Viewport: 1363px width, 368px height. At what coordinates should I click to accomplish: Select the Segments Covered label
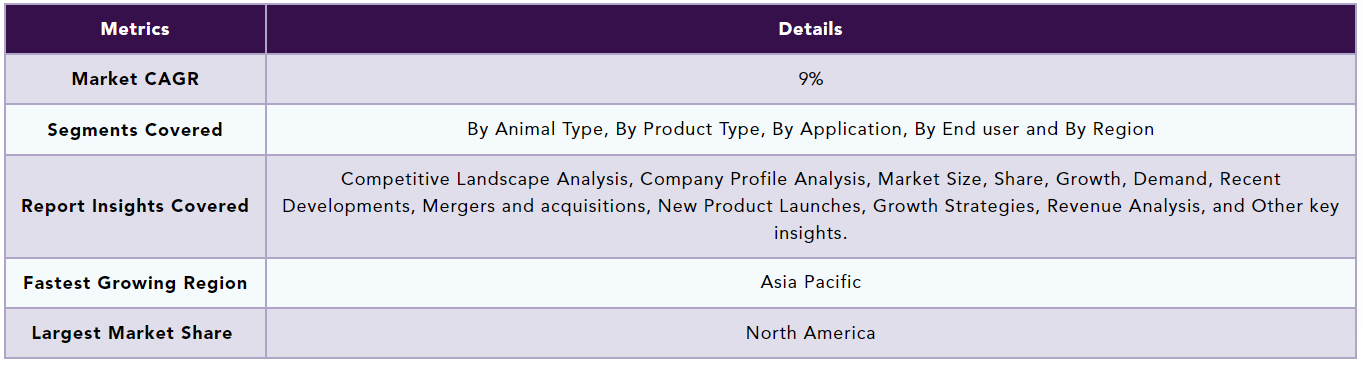tap(135, 130)
